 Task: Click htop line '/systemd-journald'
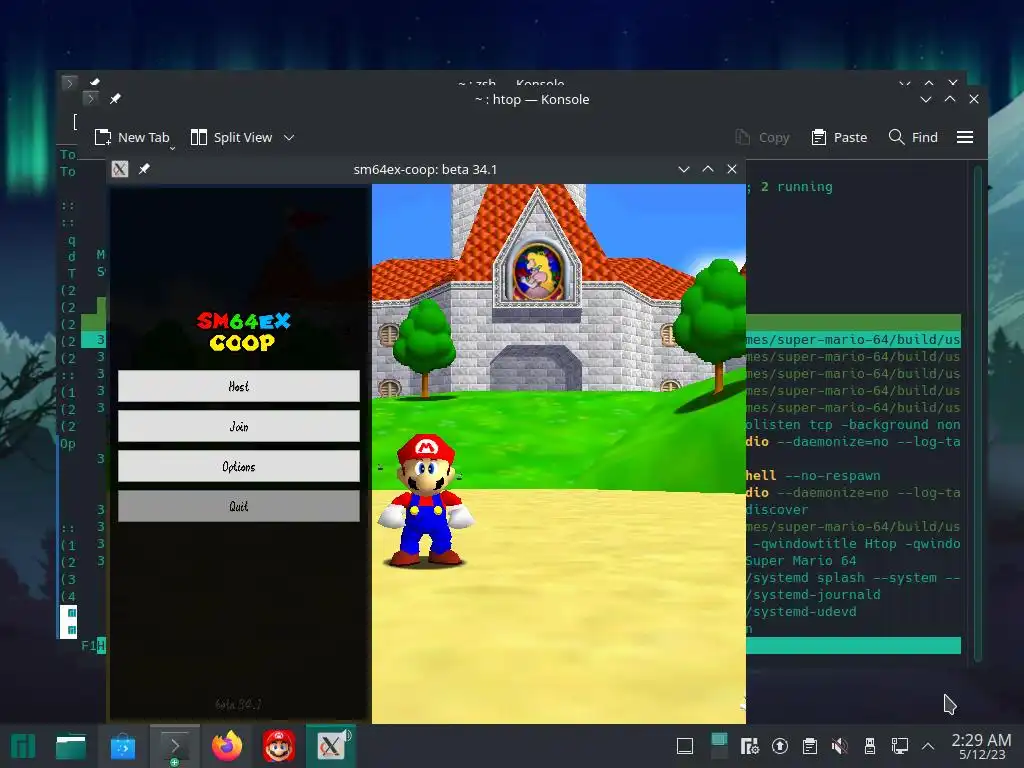[814, 594]
